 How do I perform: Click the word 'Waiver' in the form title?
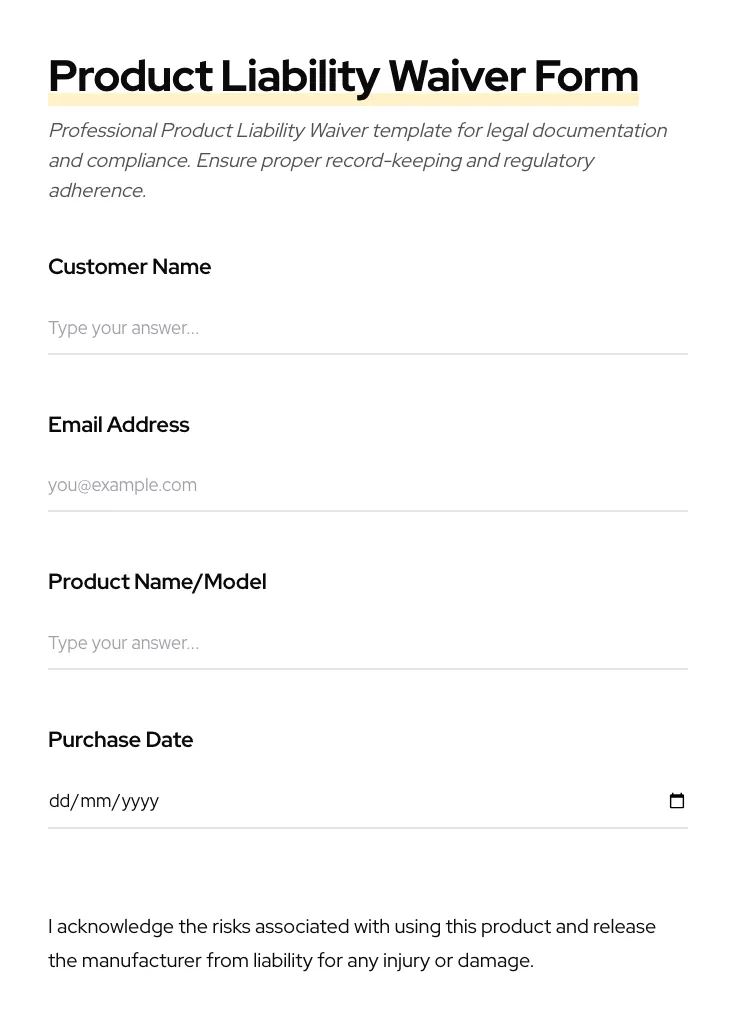[456, 76]
